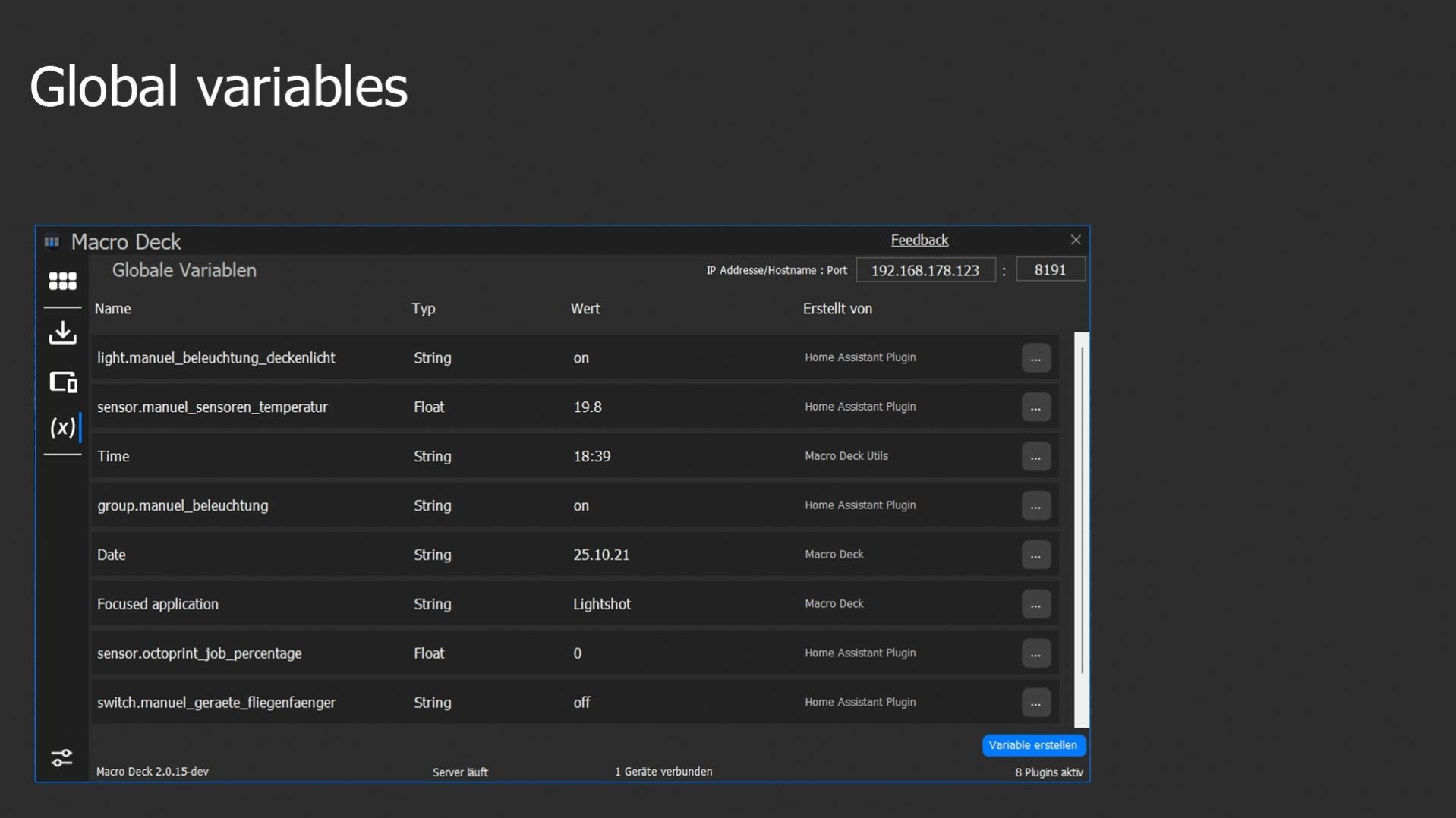This screenshot has width=1456, height=818.
Task: Close the Macro Deck window
Action: [1076, 240]
